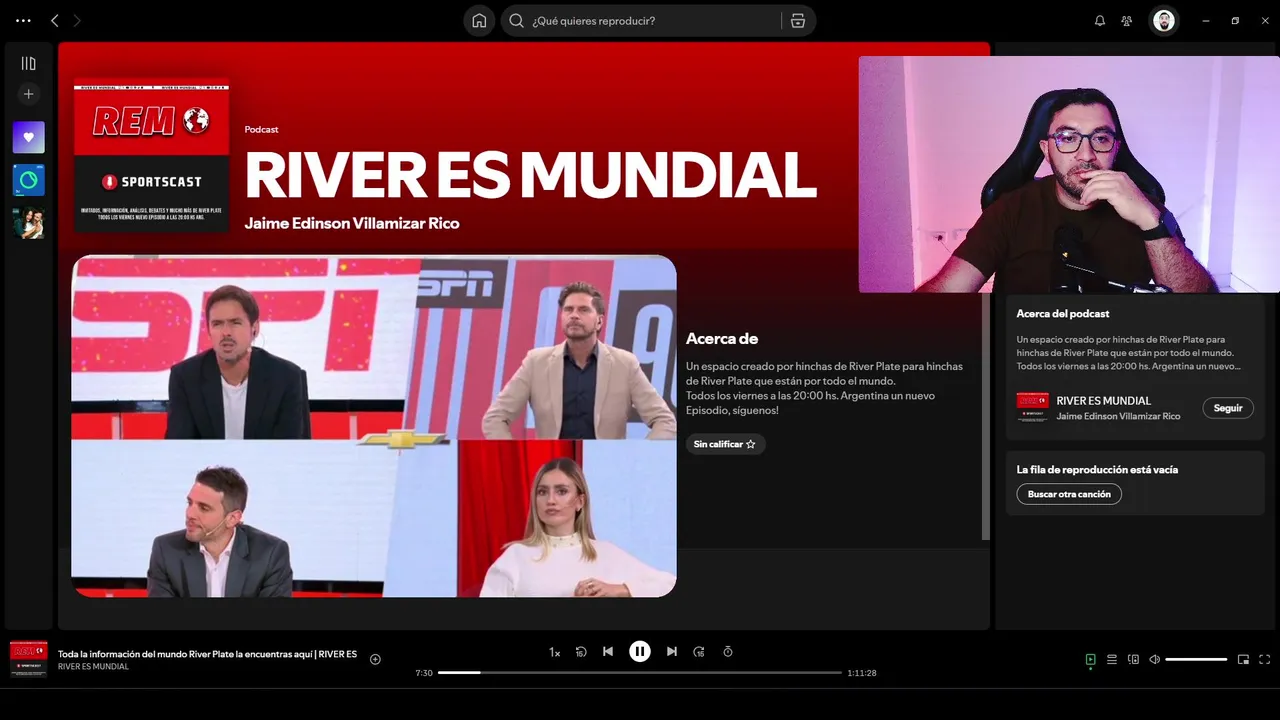This screenshot has width=1280, height=720.
Task: Open the miniplayer
Action: (1243, 660)
